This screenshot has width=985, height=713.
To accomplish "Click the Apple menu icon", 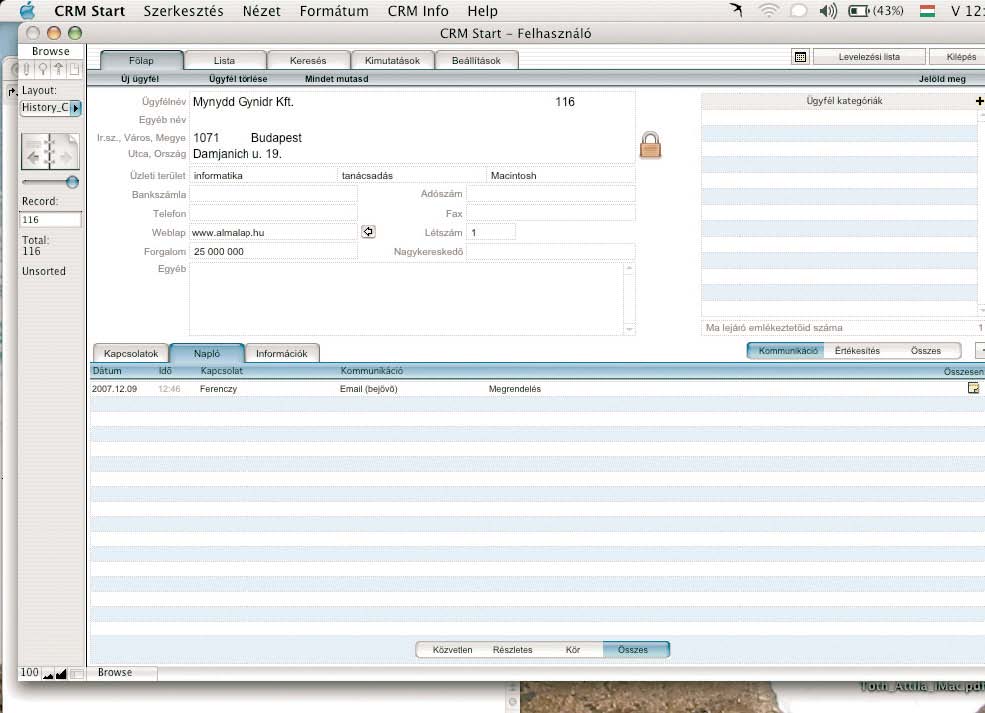I will [27, 11].
